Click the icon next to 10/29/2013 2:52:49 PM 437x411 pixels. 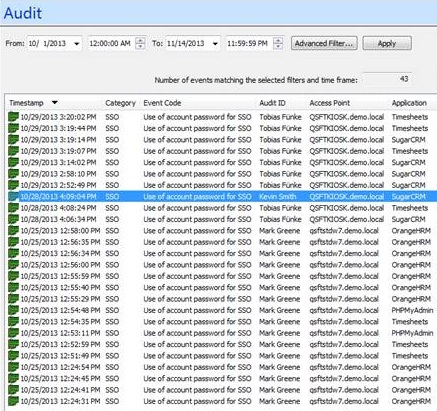[13, 185]
